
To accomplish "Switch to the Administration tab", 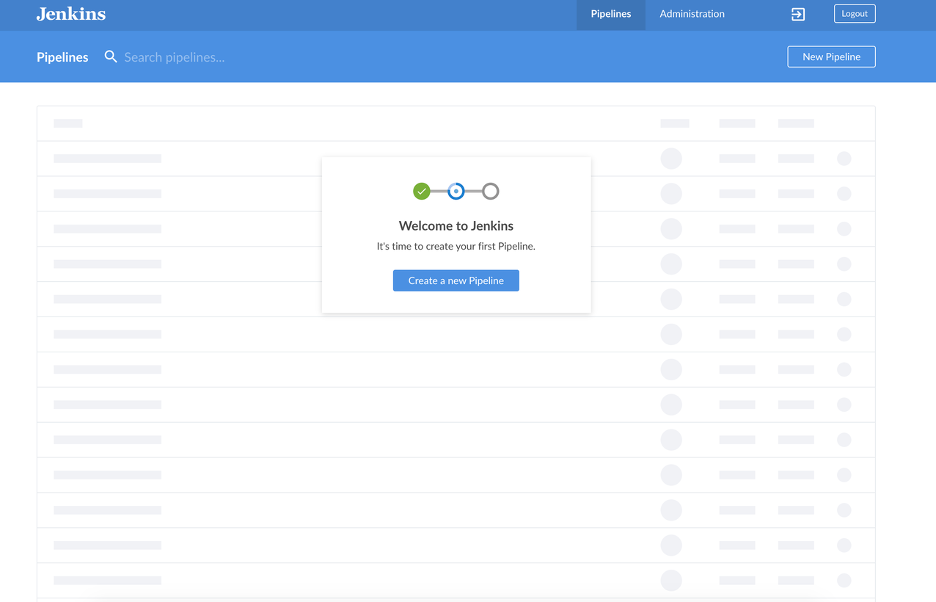I will (x=692, y=14).
